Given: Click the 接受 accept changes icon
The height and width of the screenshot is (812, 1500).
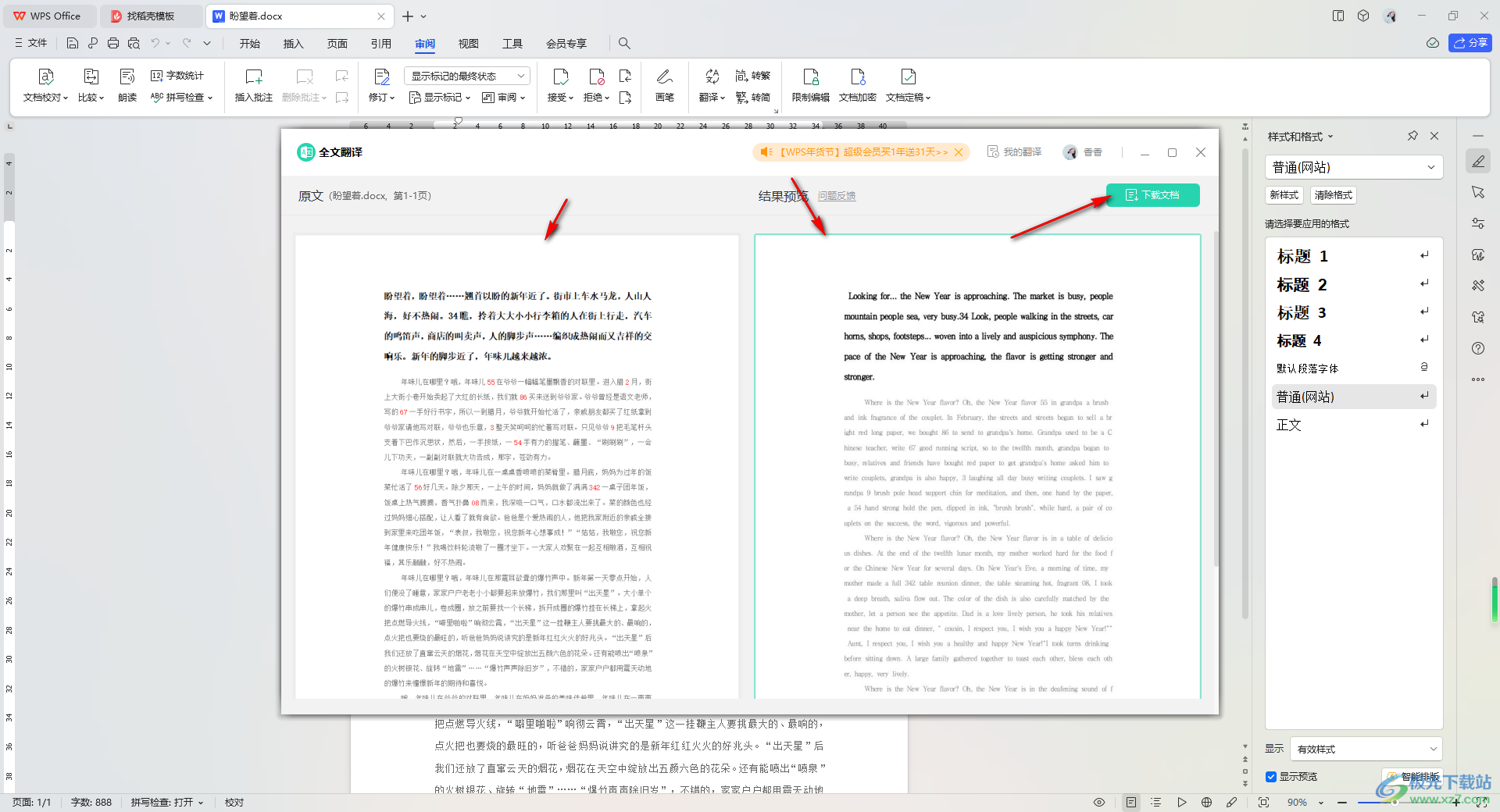Looking at the screenshot, I should coord(560,77).
